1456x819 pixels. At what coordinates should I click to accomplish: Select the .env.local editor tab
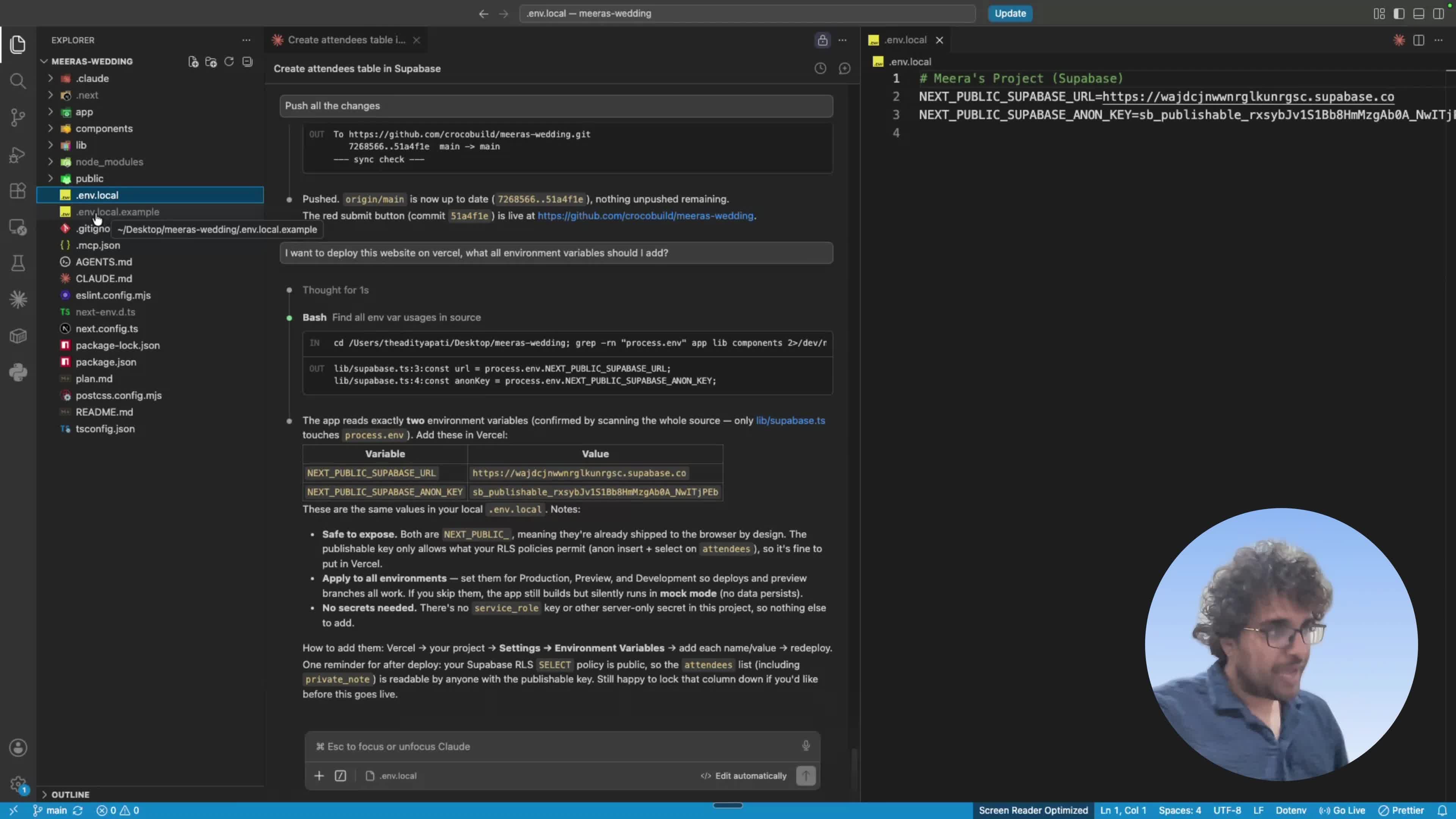click(x=905, y=40)
